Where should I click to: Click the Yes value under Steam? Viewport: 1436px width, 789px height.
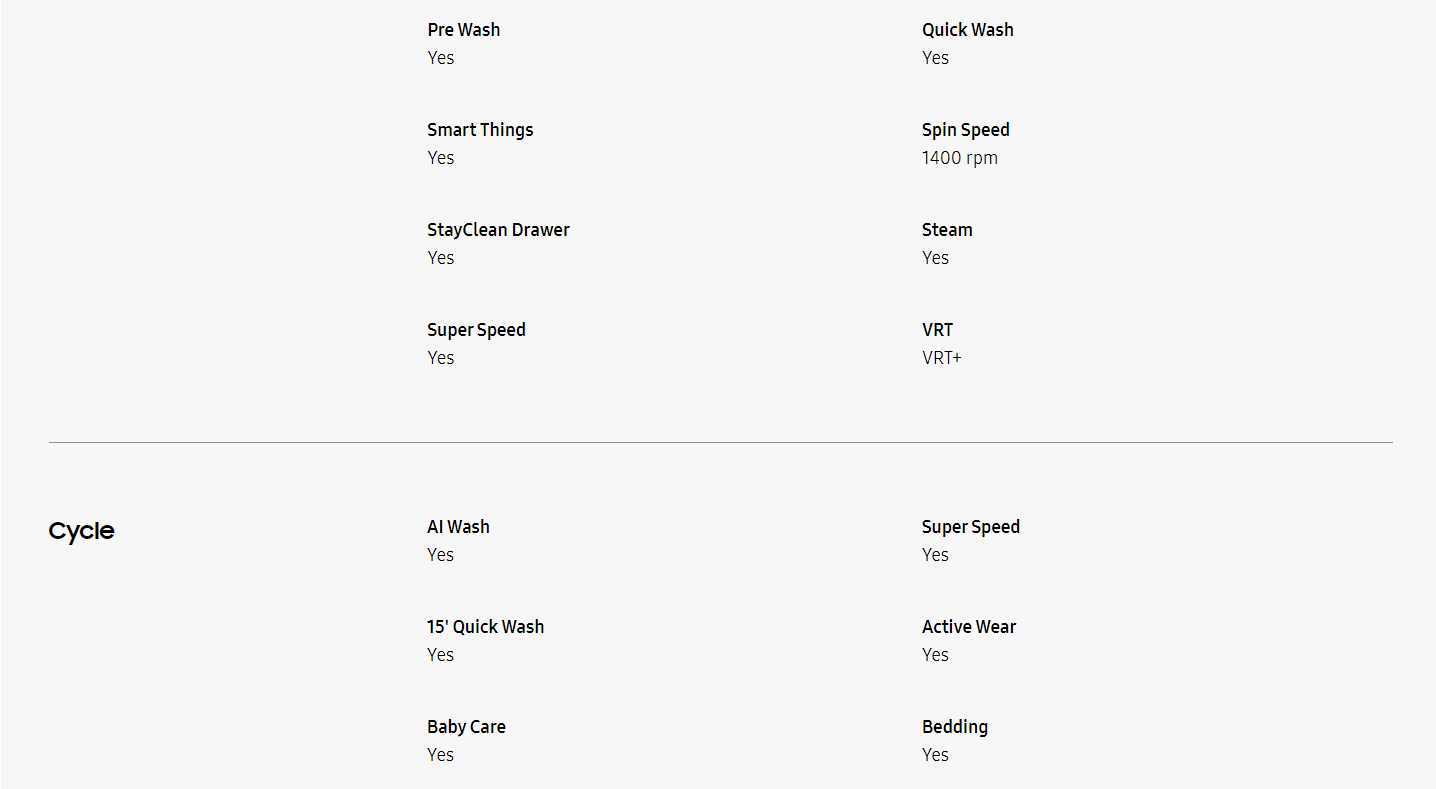935,258
